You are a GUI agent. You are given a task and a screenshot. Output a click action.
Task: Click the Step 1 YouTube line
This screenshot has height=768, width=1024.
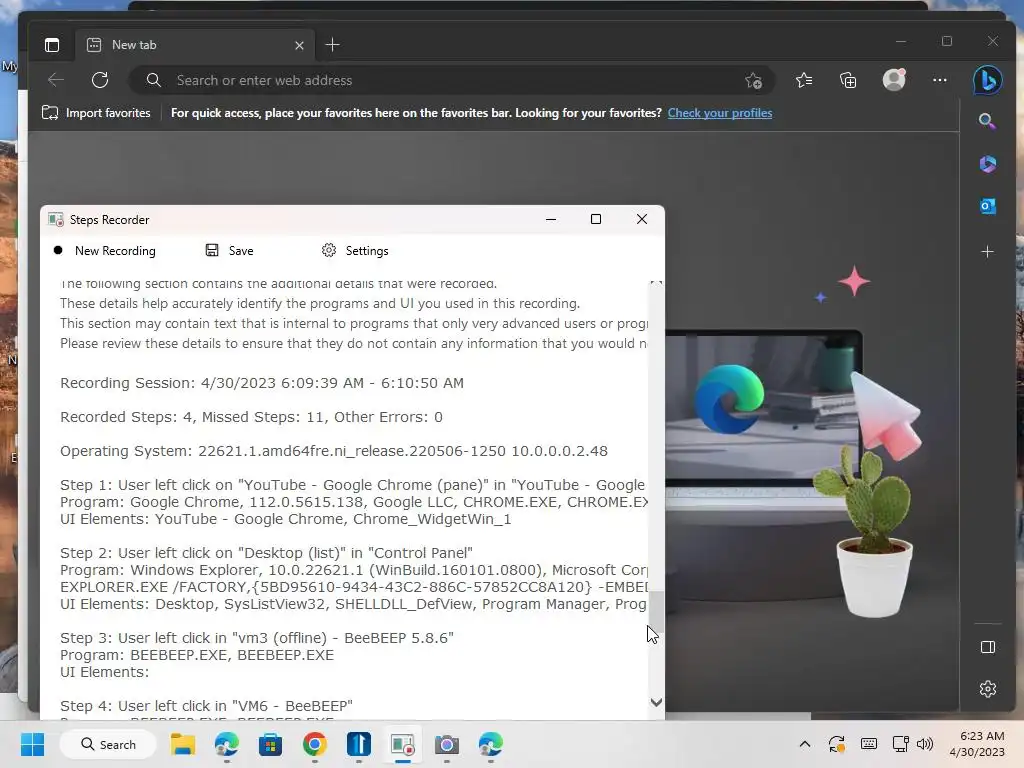(353, 485)
